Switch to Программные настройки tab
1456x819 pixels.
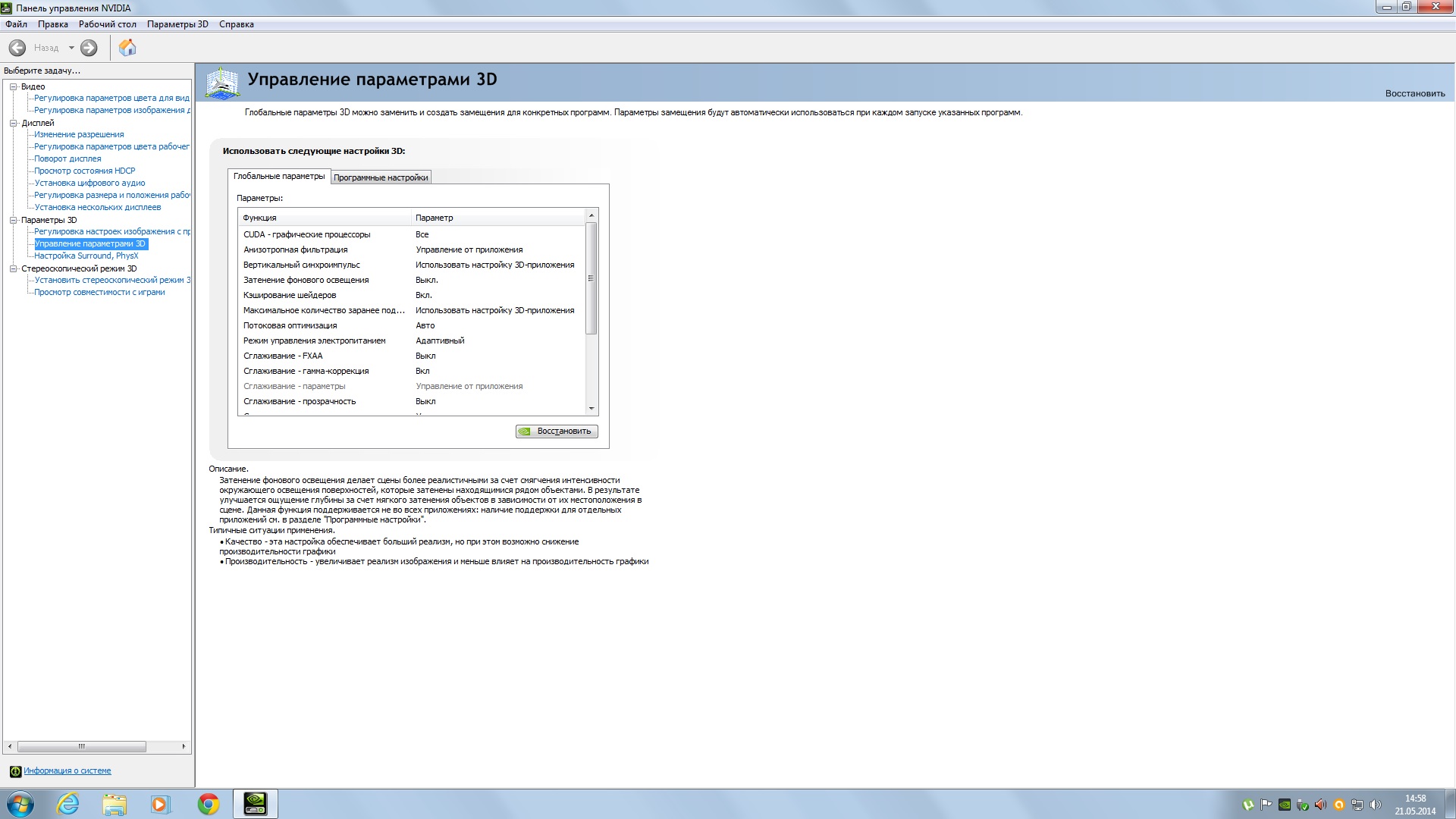point(381,177)
